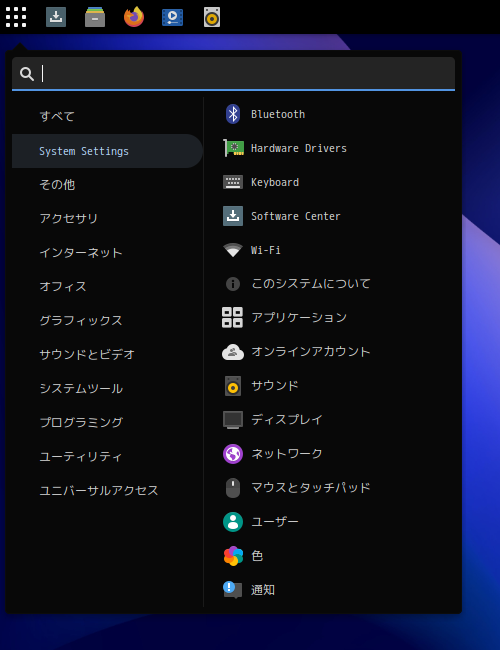
Task: Click the 色 label
Action: tap(257, 556)
